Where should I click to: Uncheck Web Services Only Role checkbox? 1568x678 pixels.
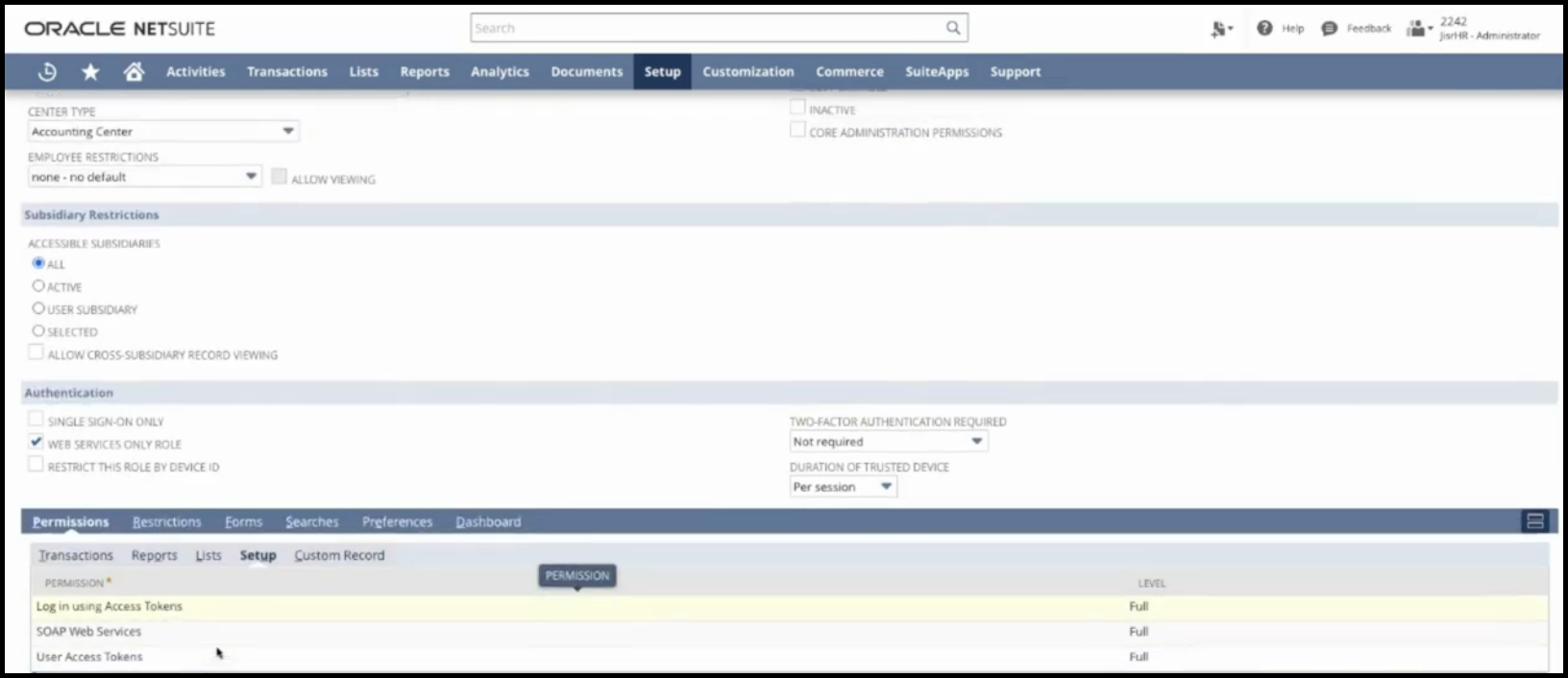pyautogui.click(x=37, y=443)
